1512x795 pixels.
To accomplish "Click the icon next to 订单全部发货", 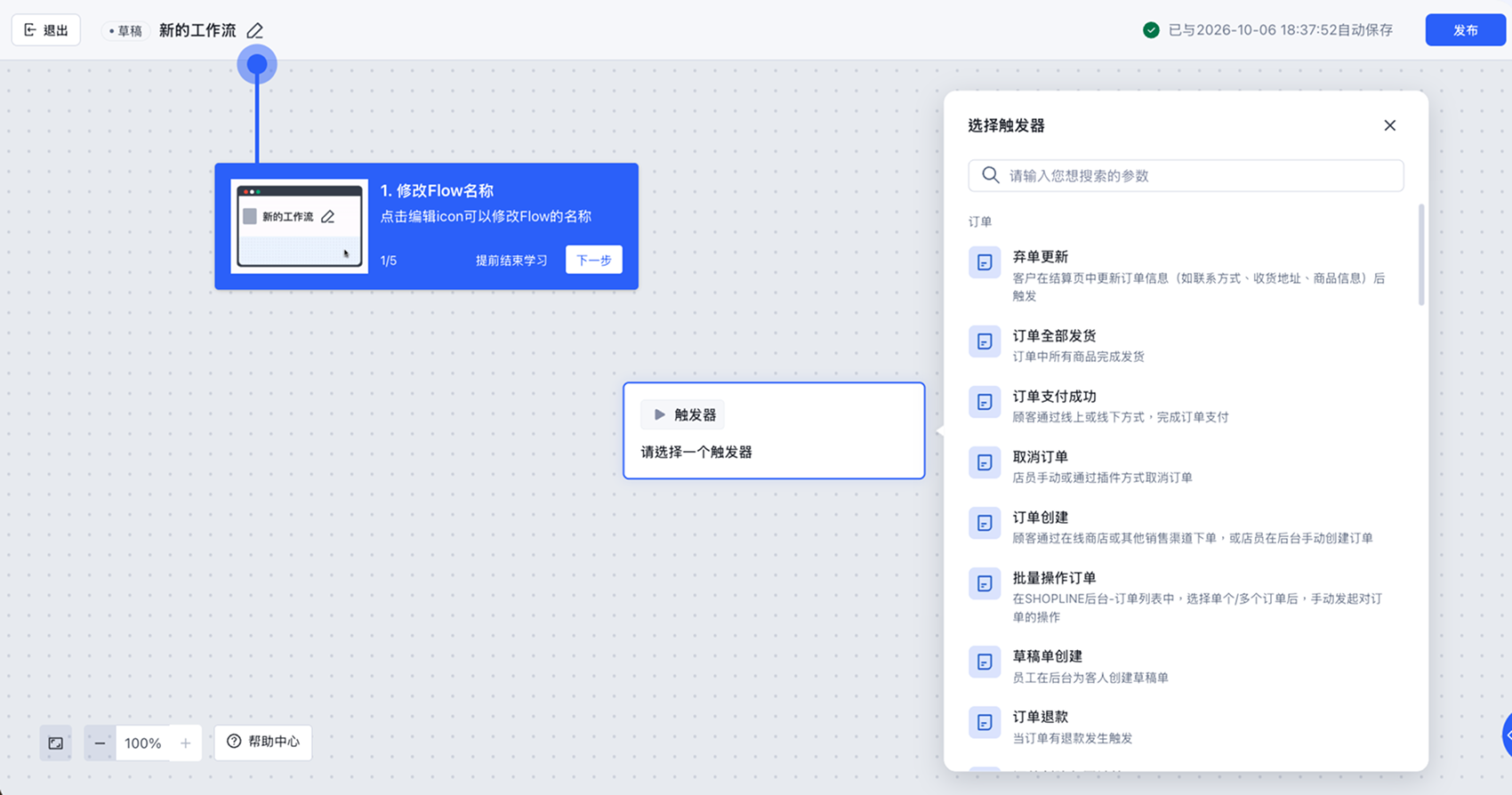I will 985,341.
